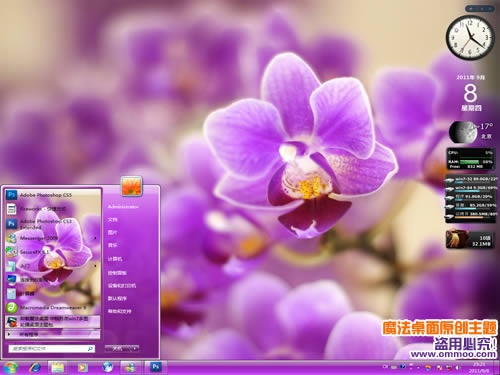Open Music (音乐) link

pyautogui.click(x=112, y=245)
